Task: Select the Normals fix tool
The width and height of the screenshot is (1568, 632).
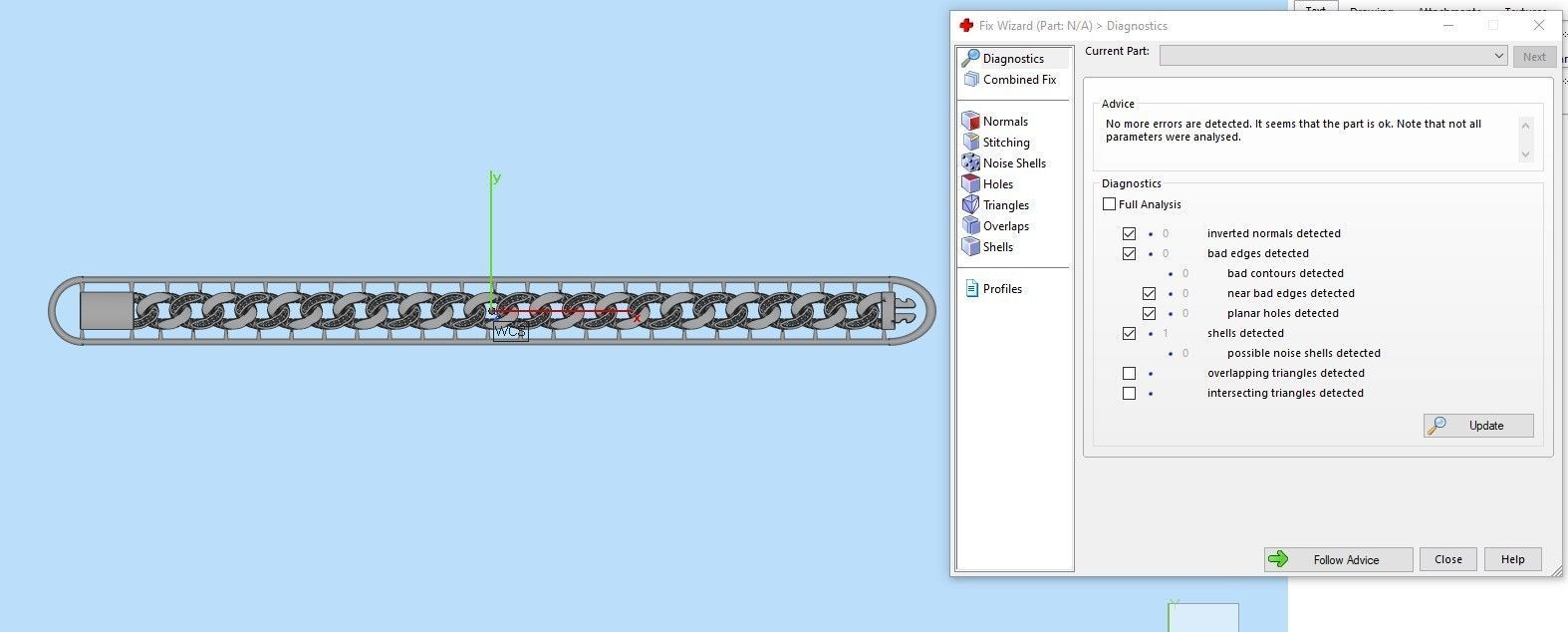Action: coord(995,122)
